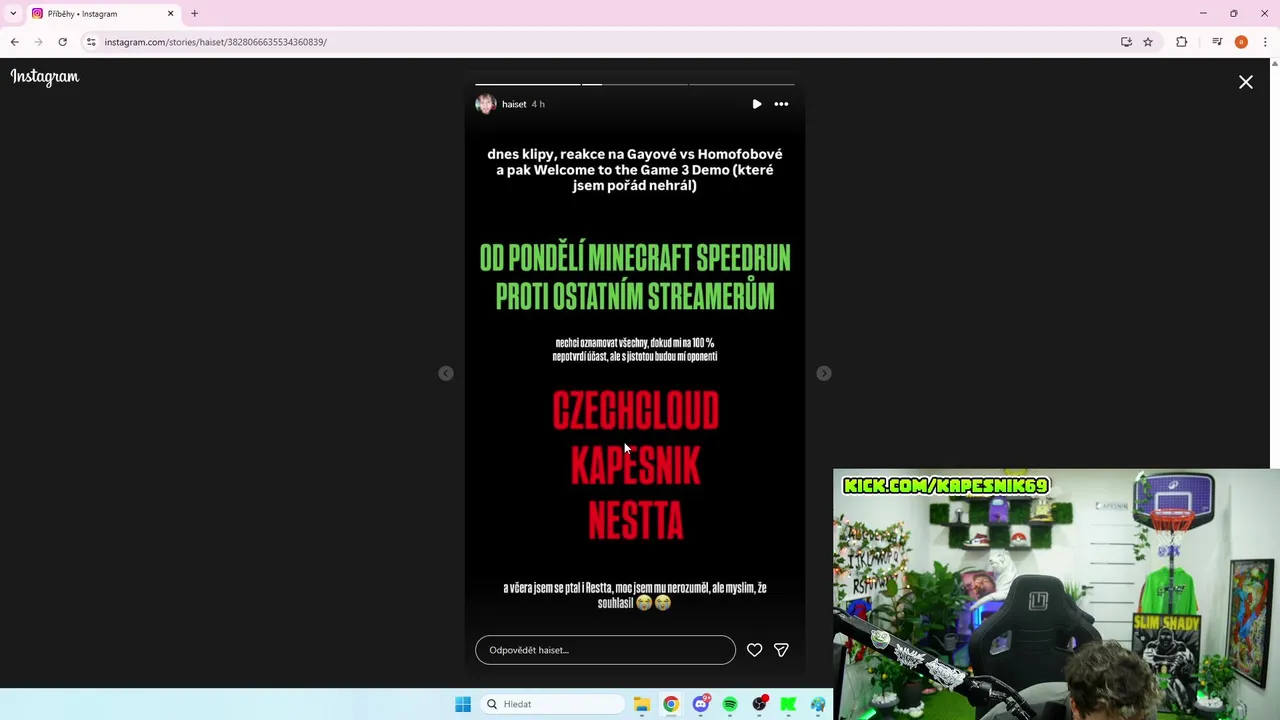Viewport: 1280px width, 720px height.
Task: Click the "4 h" story timestamp
Action: (x=538, y=104)
